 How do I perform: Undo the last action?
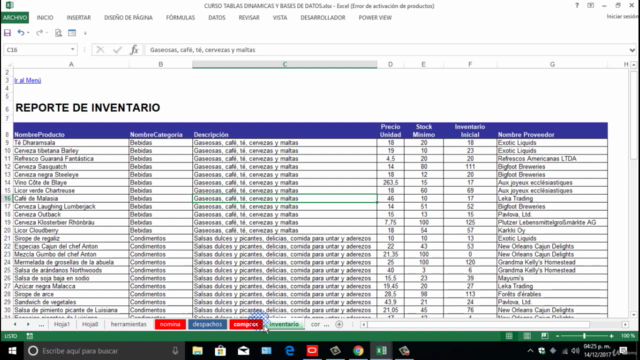[x=20, y=33]
